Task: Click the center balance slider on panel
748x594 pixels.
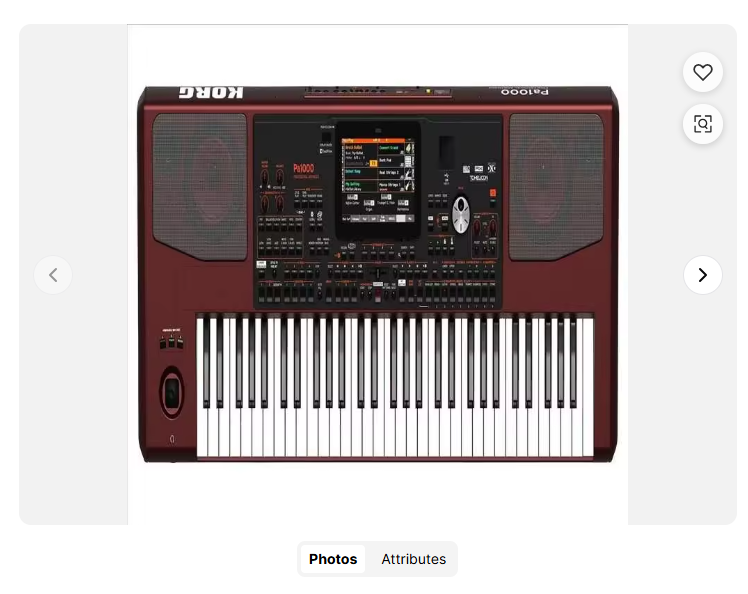Action: (x=378, y=273)
